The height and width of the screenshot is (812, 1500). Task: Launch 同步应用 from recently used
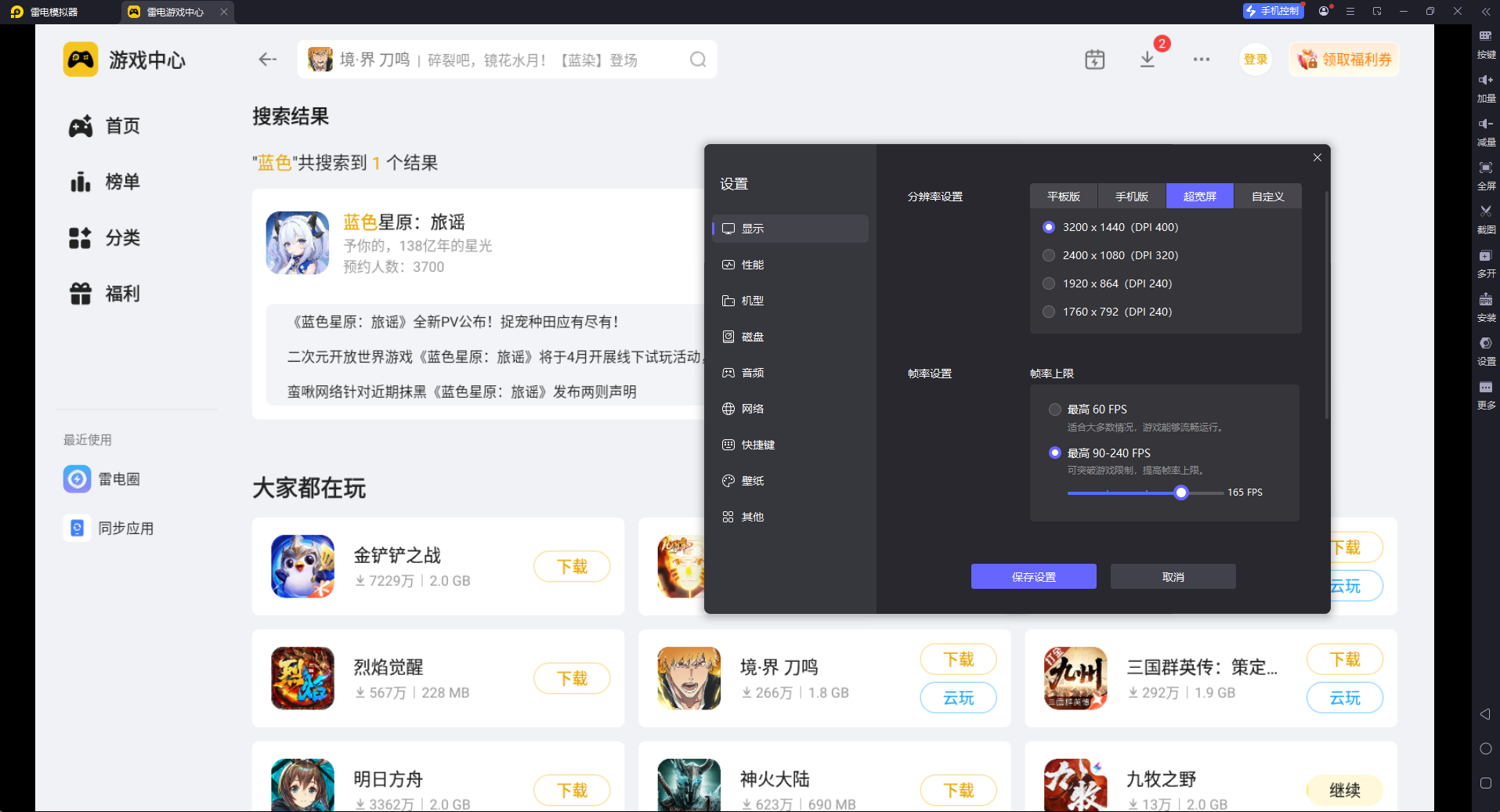(x=109, y=529)
